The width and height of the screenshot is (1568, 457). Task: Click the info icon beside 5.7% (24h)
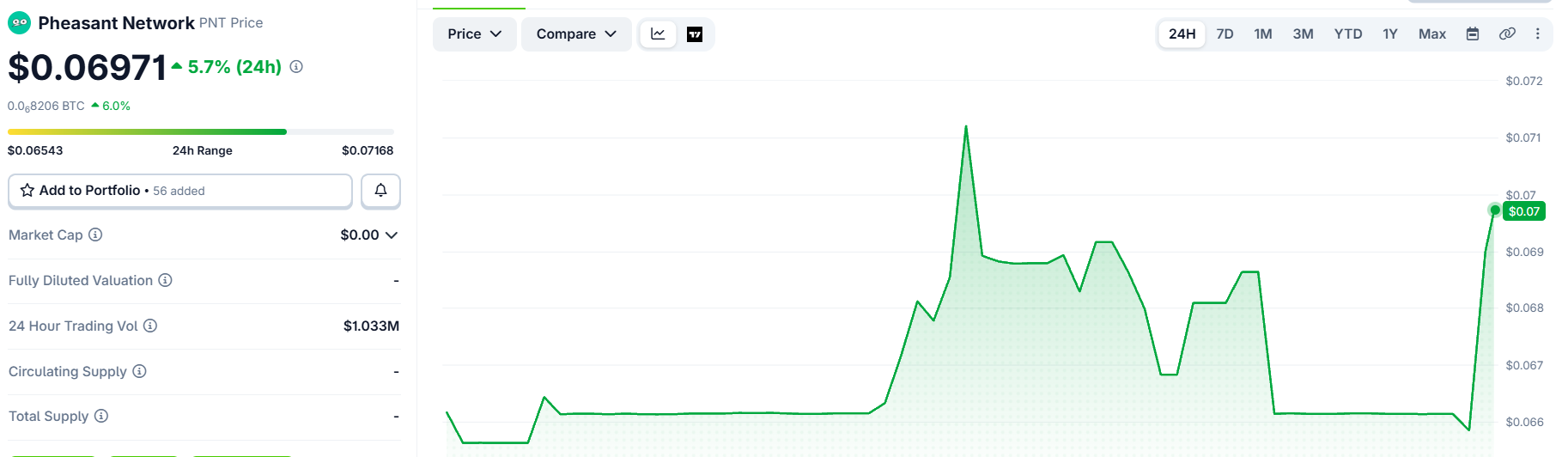point(296,66)
